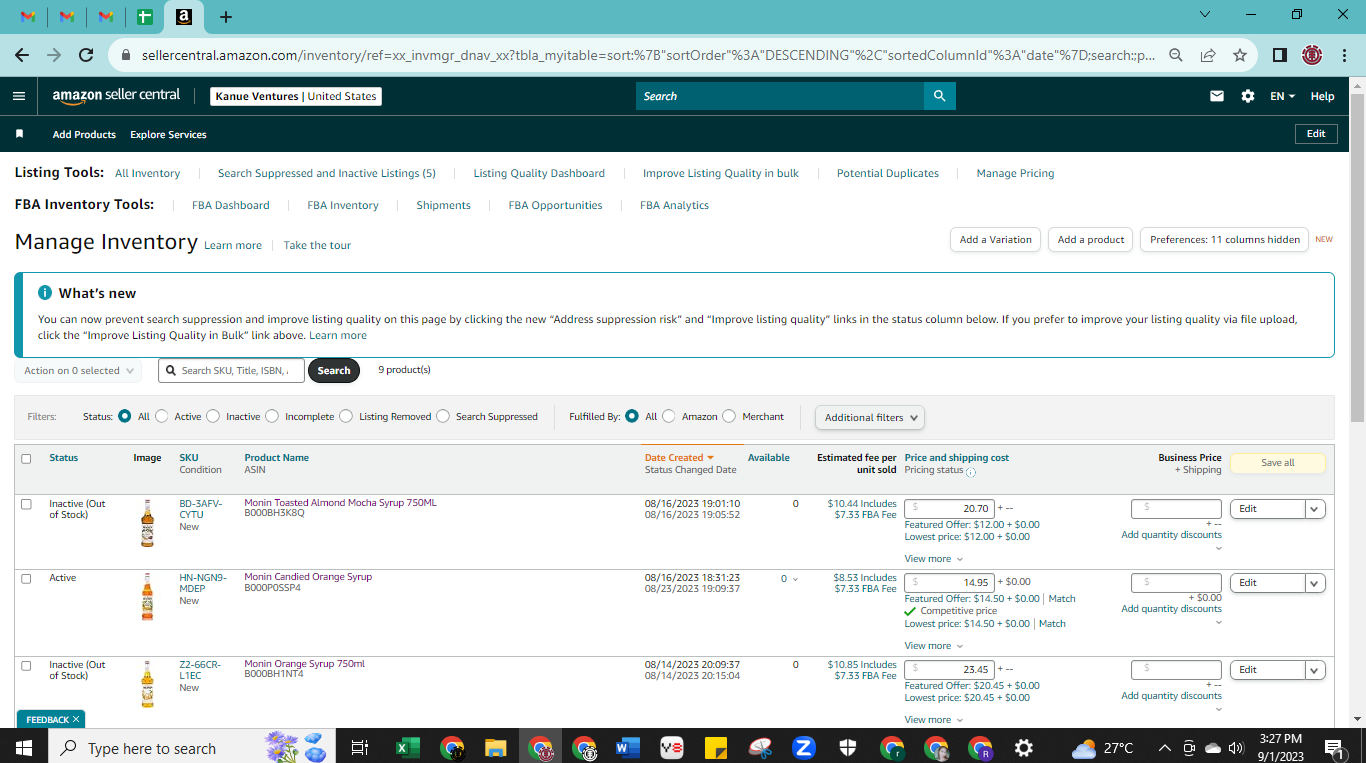
Task: Toggle the browser side panel icon
Action: [1279, 55]
